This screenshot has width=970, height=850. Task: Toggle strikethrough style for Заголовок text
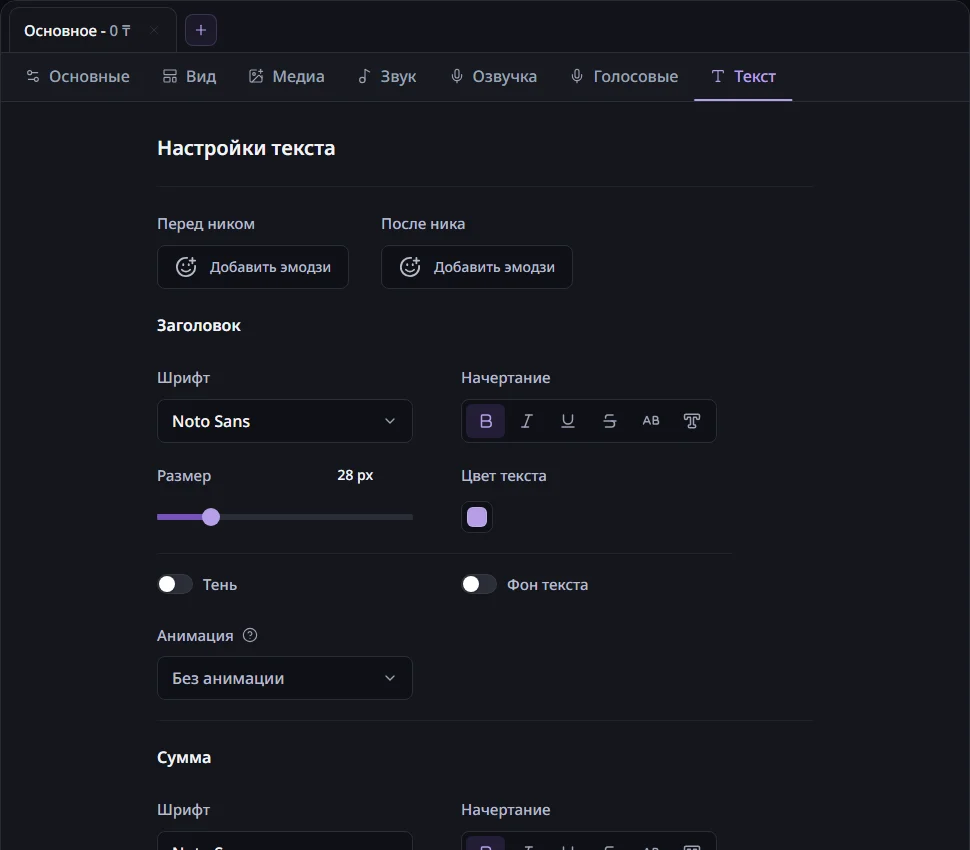pos(609,421)
